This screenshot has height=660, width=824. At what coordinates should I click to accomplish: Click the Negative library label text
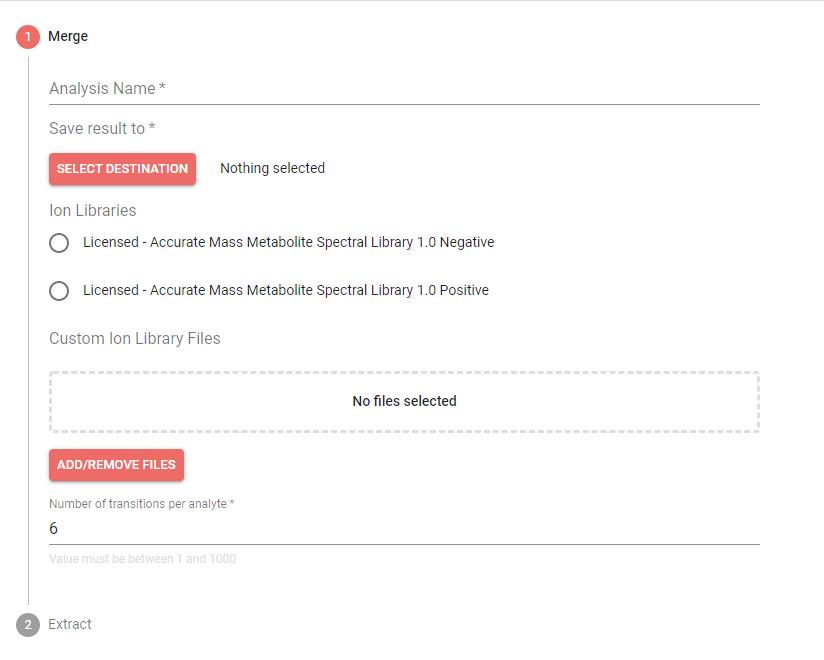click(288, 242)
